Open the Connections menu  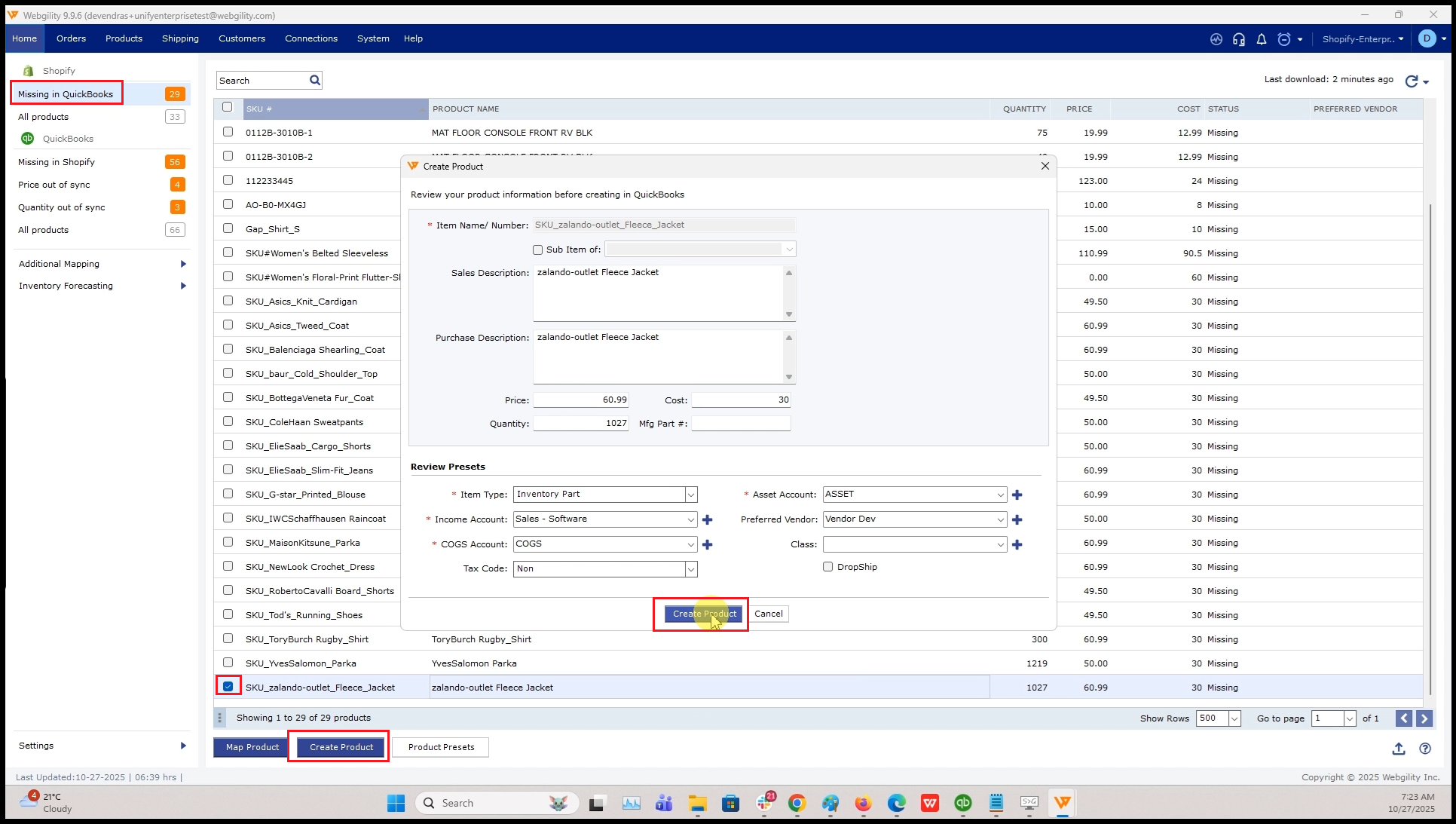310,38
